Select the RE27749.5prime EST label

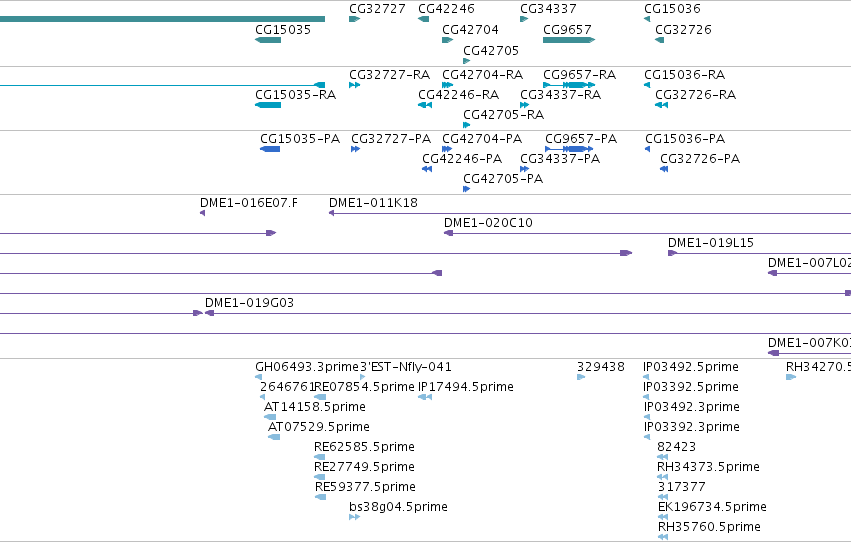[364, 467]
